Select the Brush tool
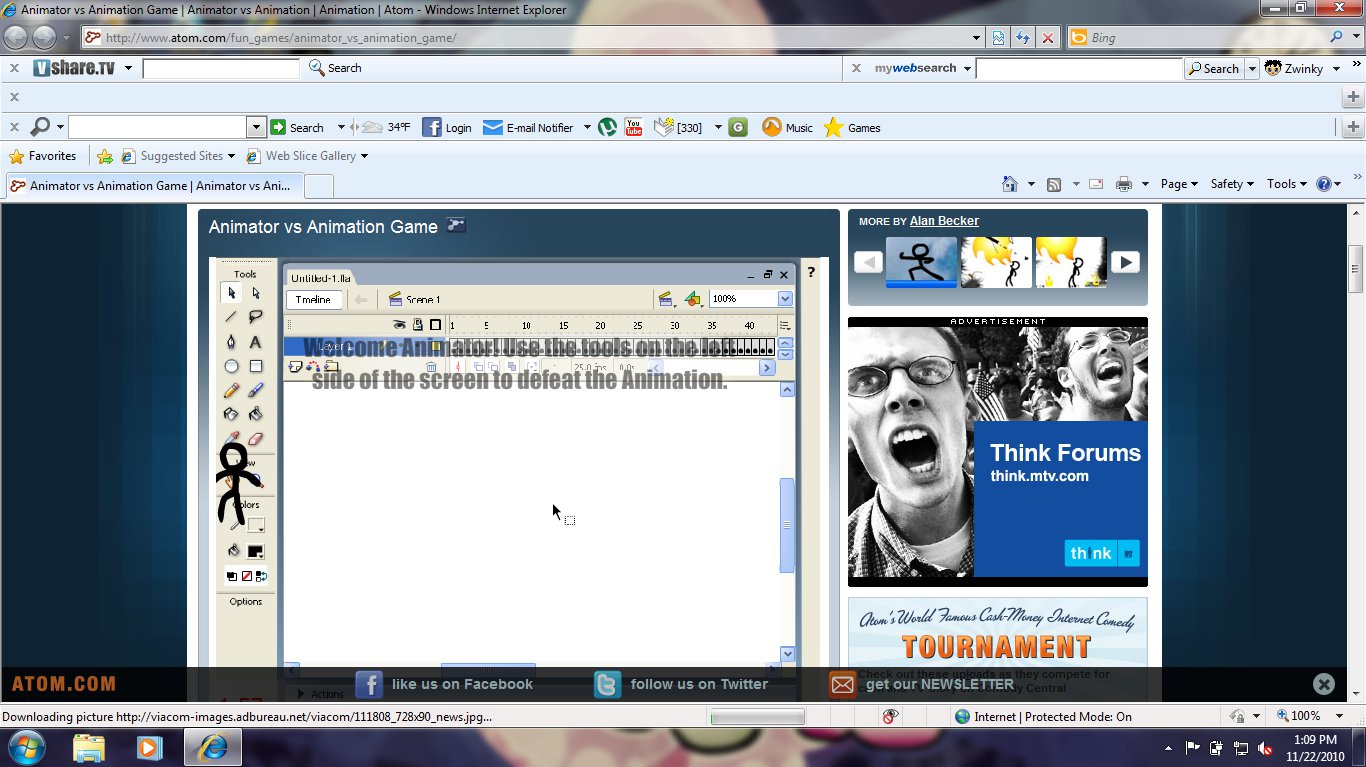This screenshot has height=767, width=1366. (x=256, y=390)
